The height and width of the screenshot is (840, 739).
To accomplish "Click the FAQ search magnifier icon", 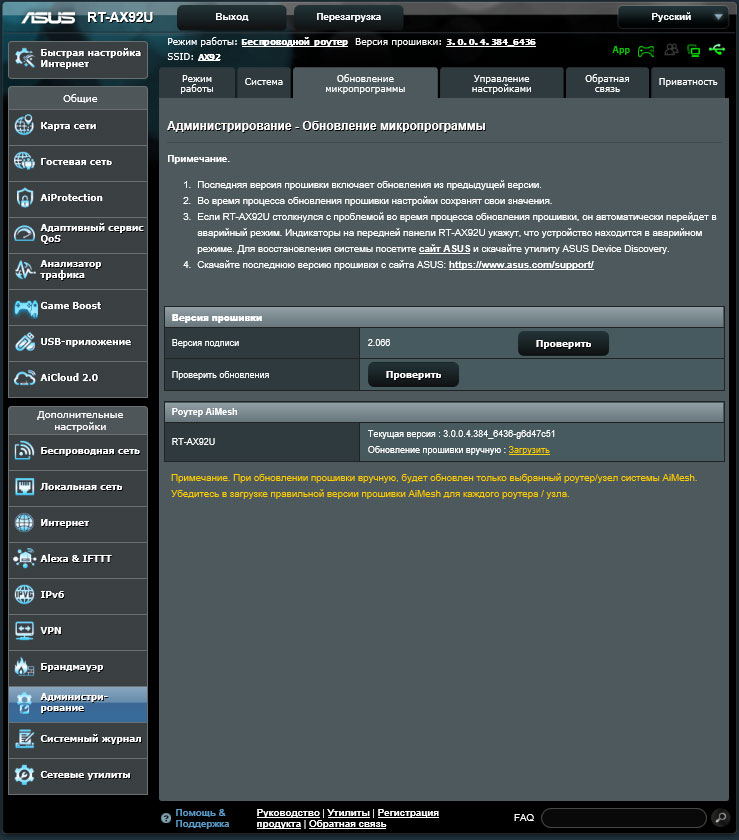I will point(721,818).
